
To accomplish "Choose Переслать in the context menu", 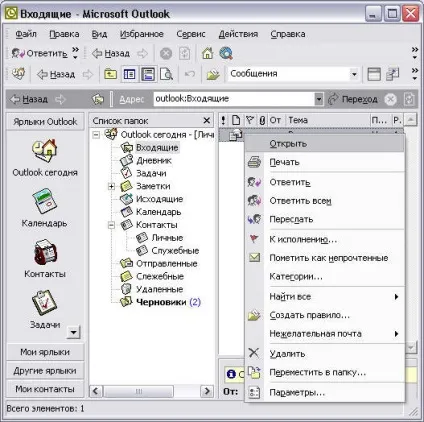I will tap(291, 219).
